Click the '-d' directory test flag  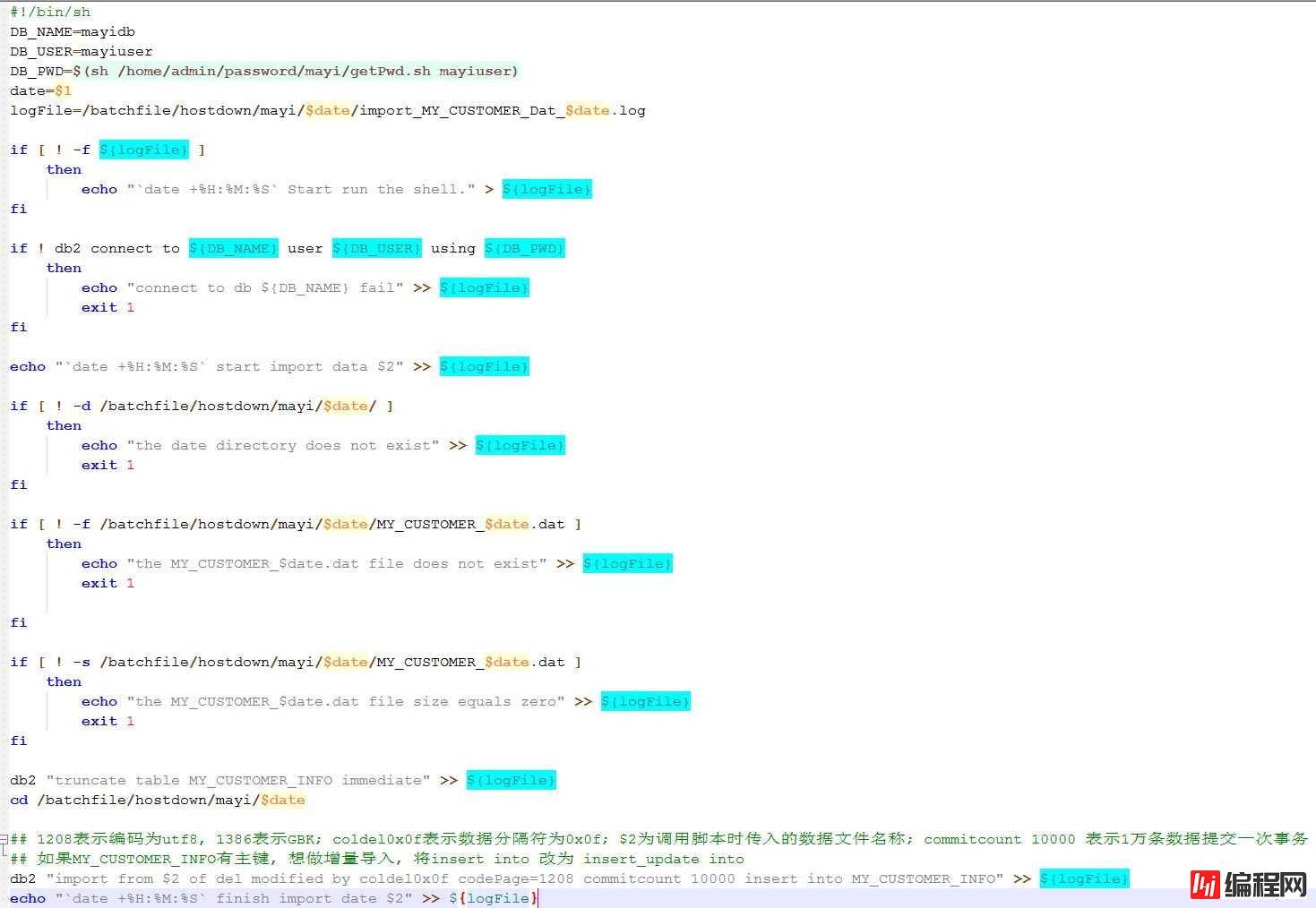click(82, 406)
